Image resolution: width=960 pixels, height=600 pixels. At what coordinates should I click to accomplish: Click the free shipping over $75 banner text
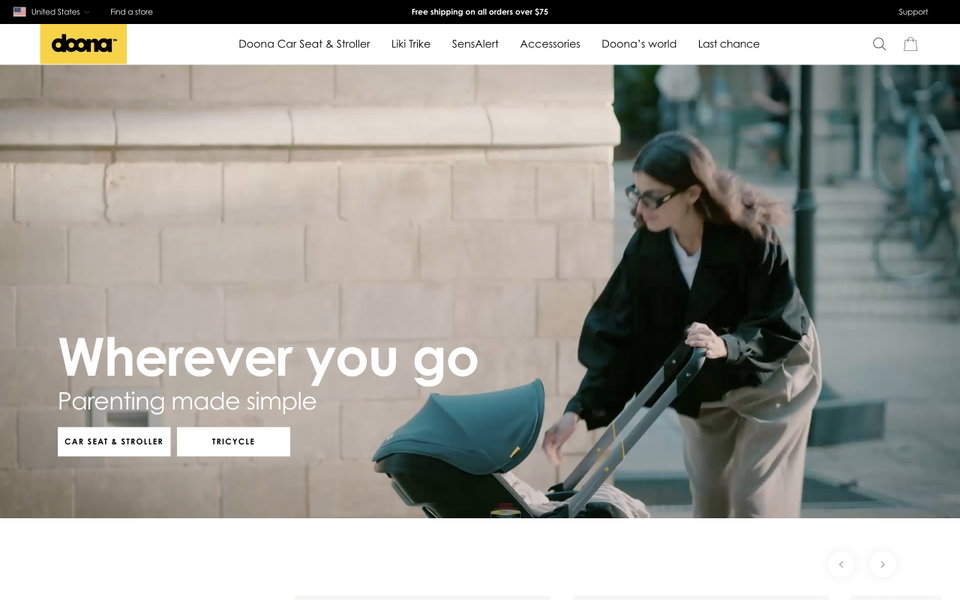[x=480, y=12]
